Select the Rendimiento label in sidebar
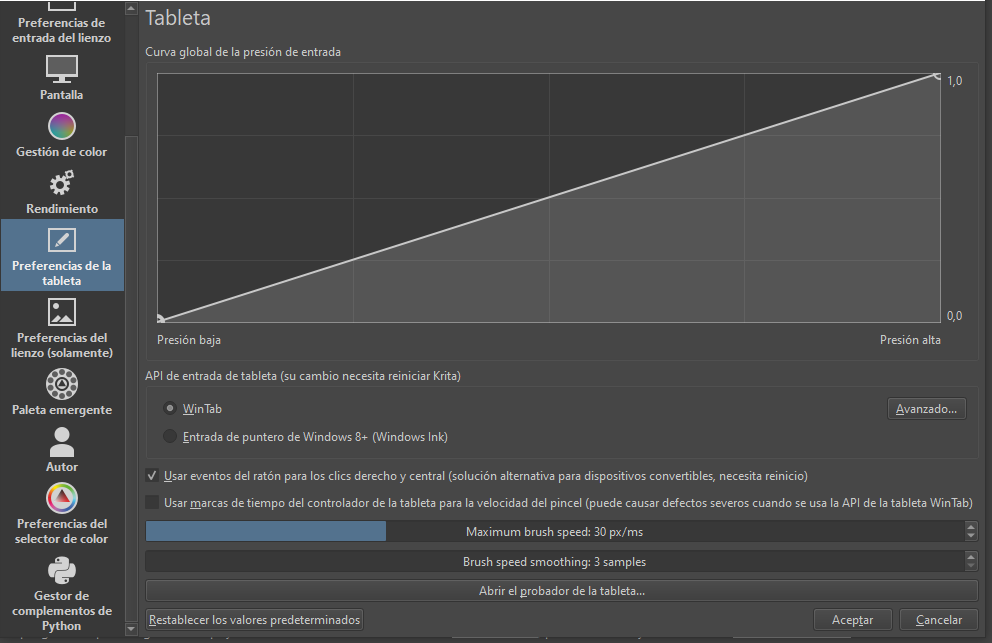 (x=61, y=209)
